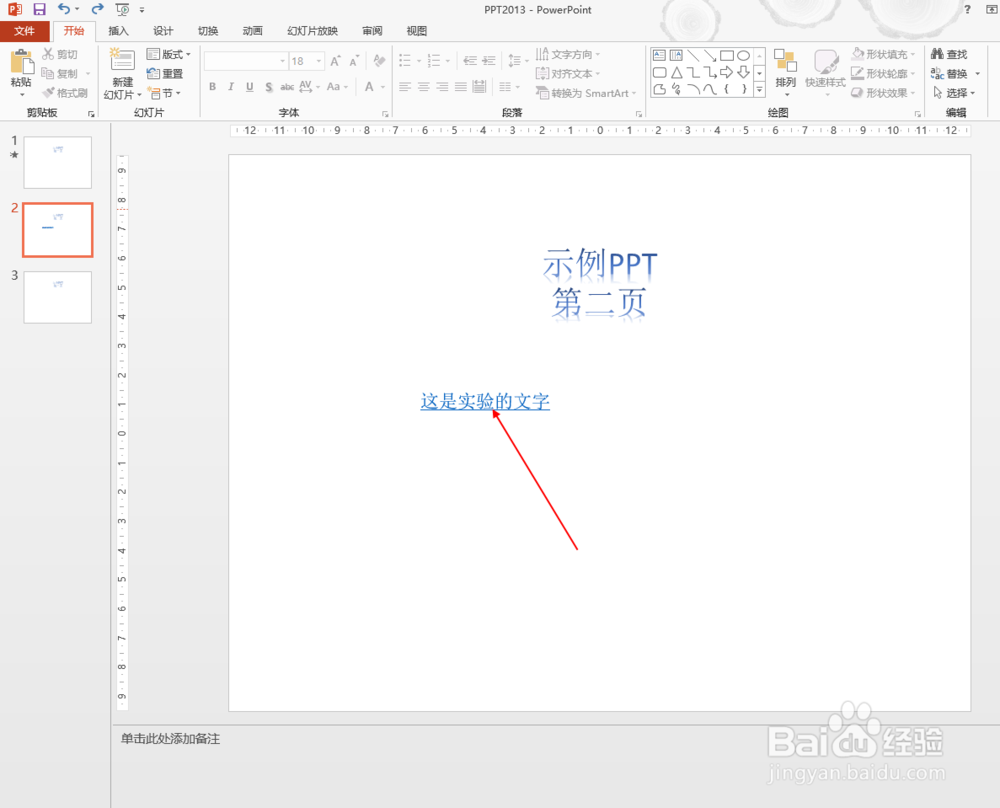Switch to Slide Show (幻灯片放映) tab
Viewport: 1000px width, 808px height.
[x=312, y=31]
